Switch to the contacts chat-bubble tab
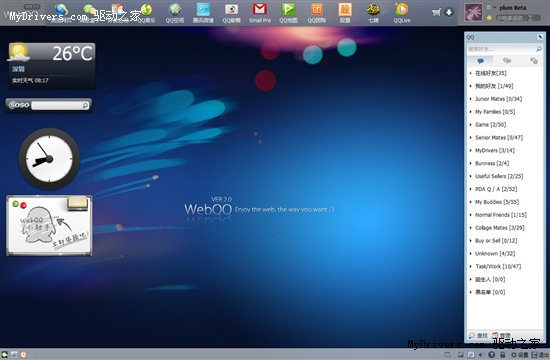The height and width of the screenshot is (360, 550). [x=481, y=61]
